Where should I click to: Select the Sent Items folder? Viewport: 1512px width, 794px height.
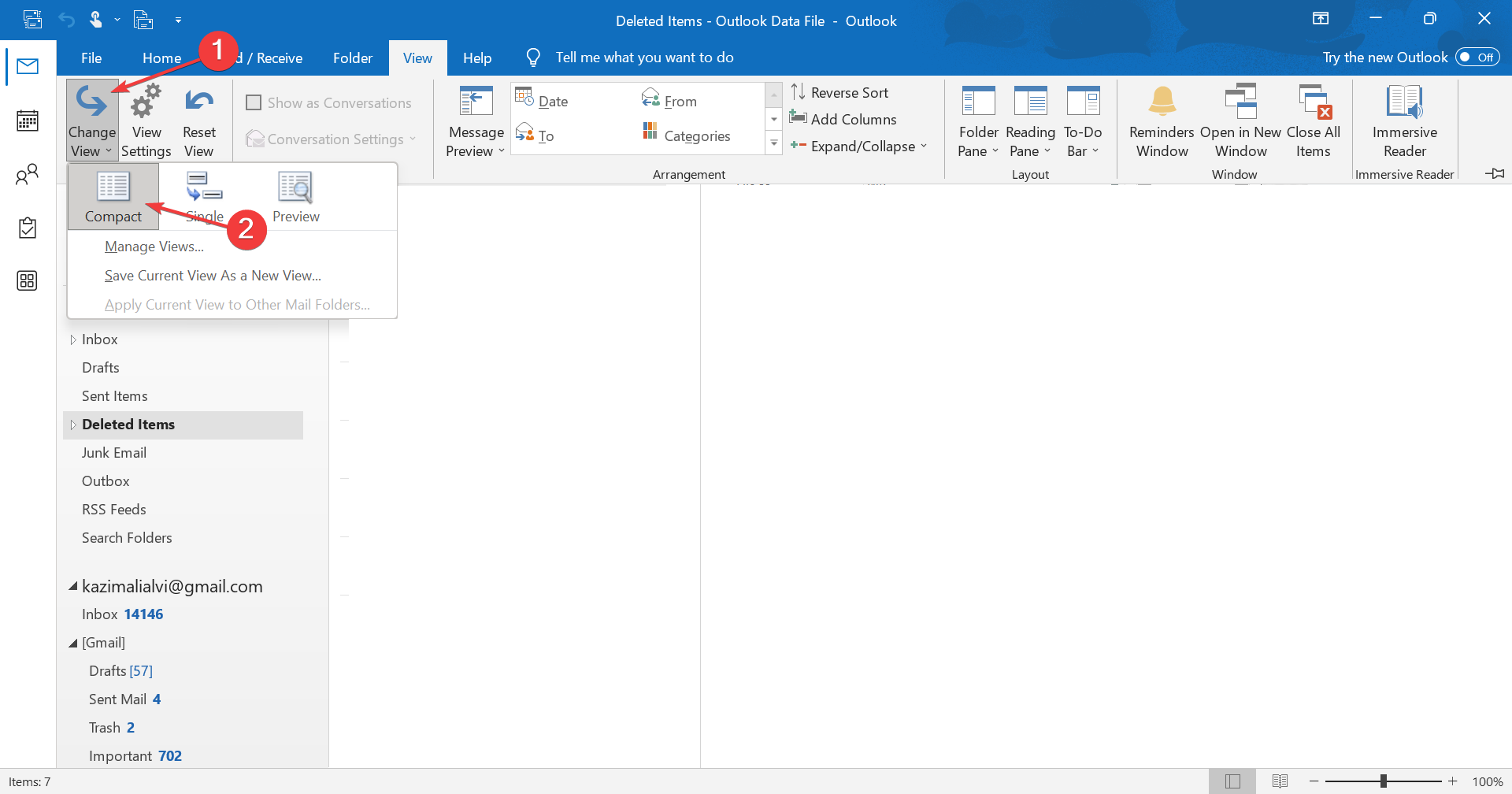(x=115, y=396)
